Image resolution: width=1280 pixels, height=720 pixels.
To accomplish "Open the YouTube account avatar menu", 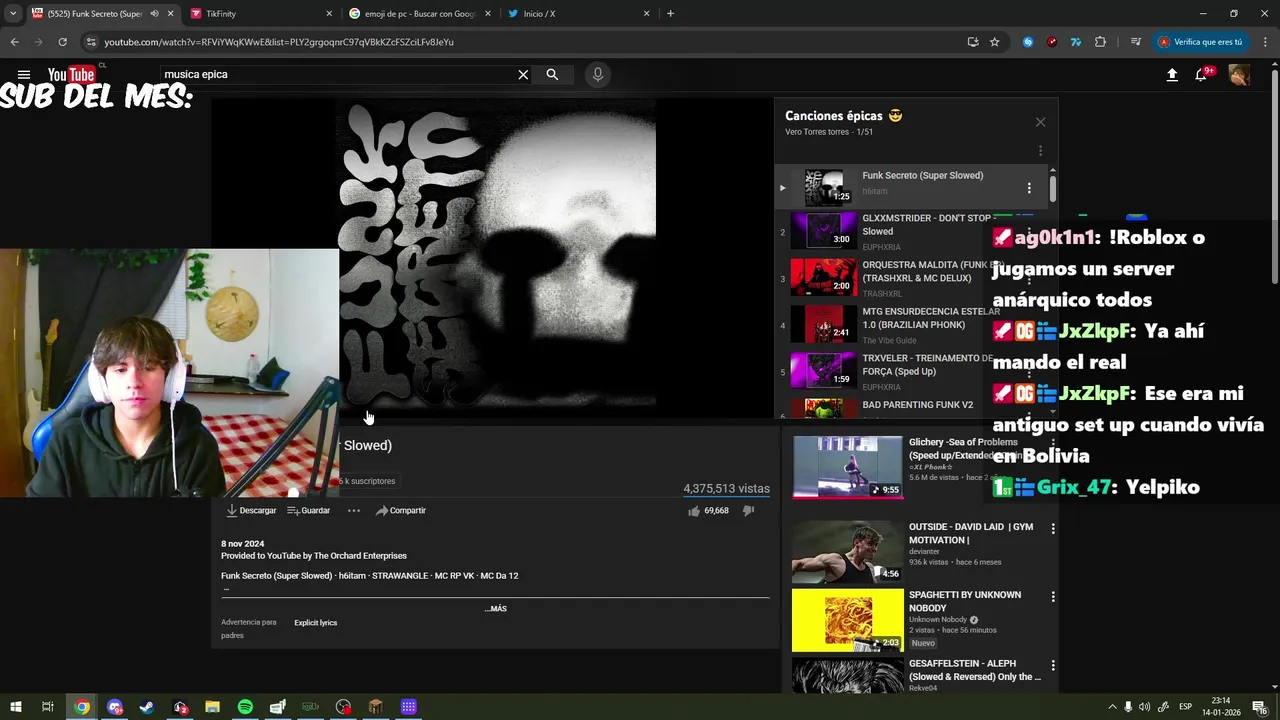I will (1239, 75).
